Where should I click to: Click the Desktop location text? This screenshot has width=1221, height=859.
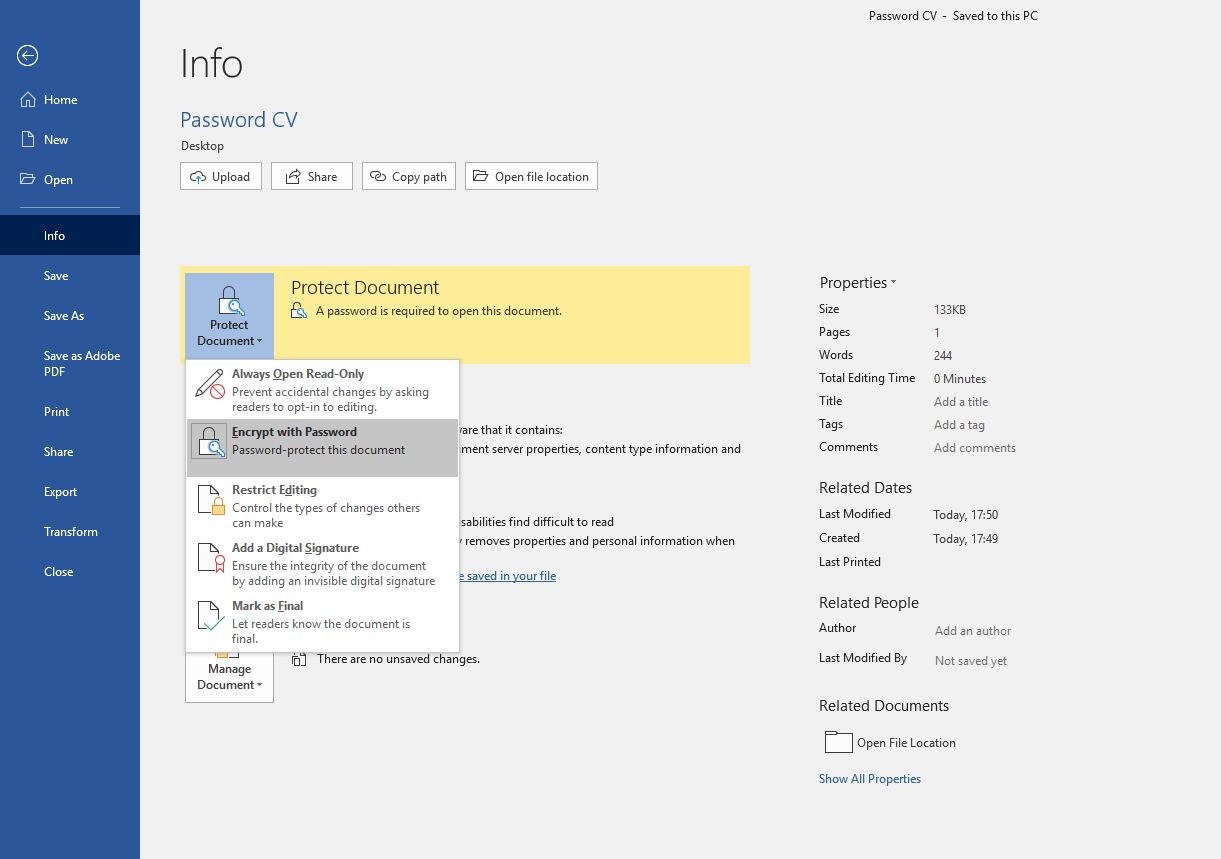[203, 146]
